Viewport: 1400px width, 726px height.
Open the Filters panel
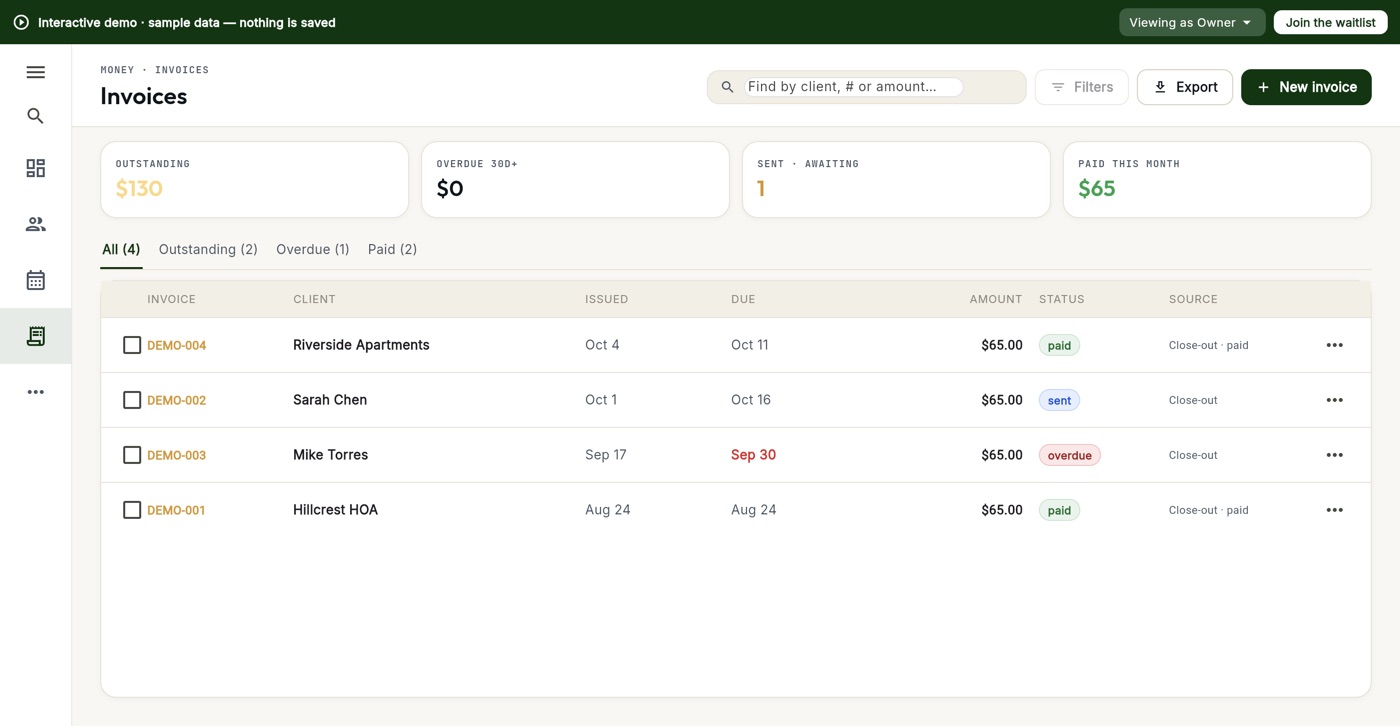pyautogui.click(x=1082, y=87)
